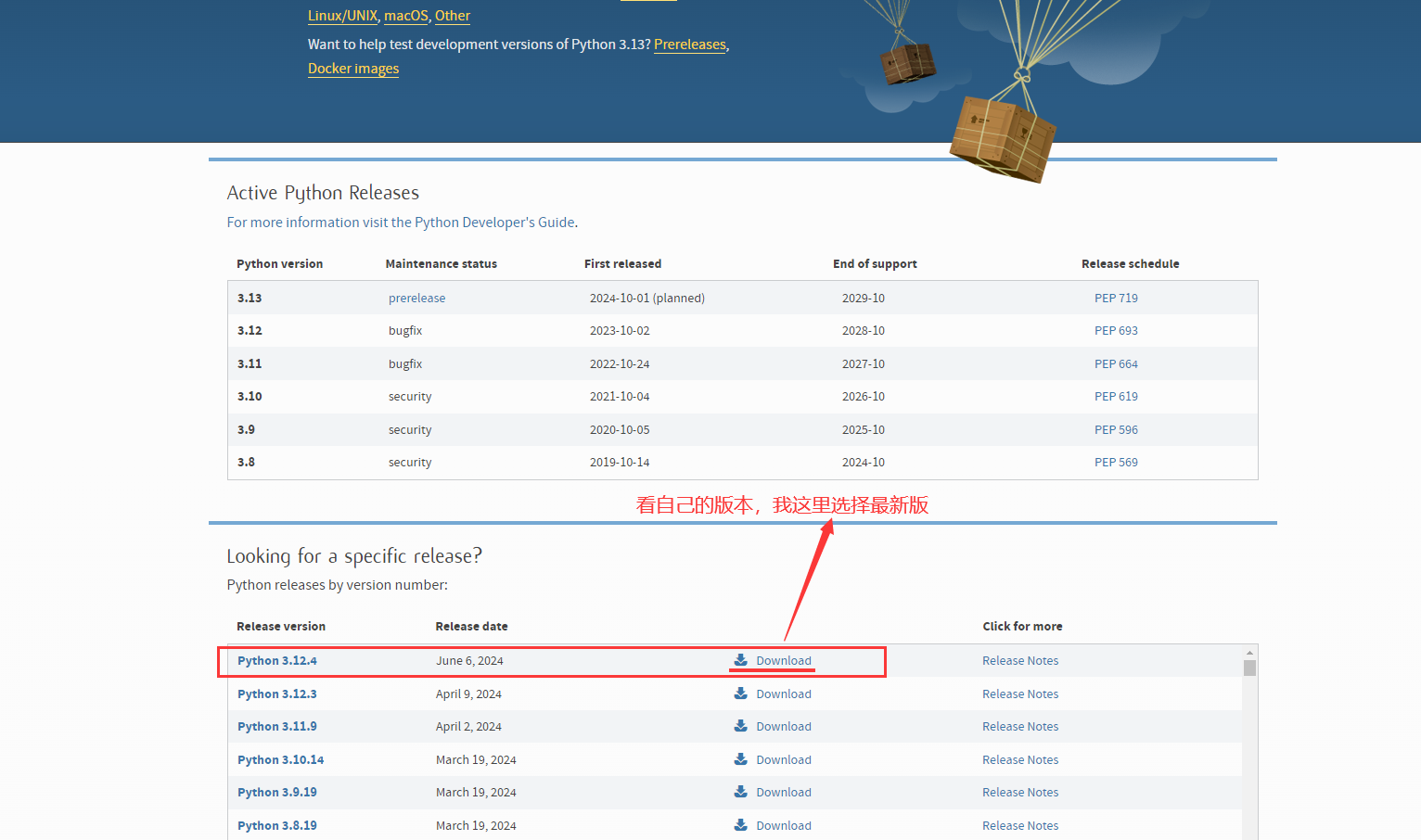
Task: View Release Notes for Python 3.12.3
Action: pos(1020,694)
